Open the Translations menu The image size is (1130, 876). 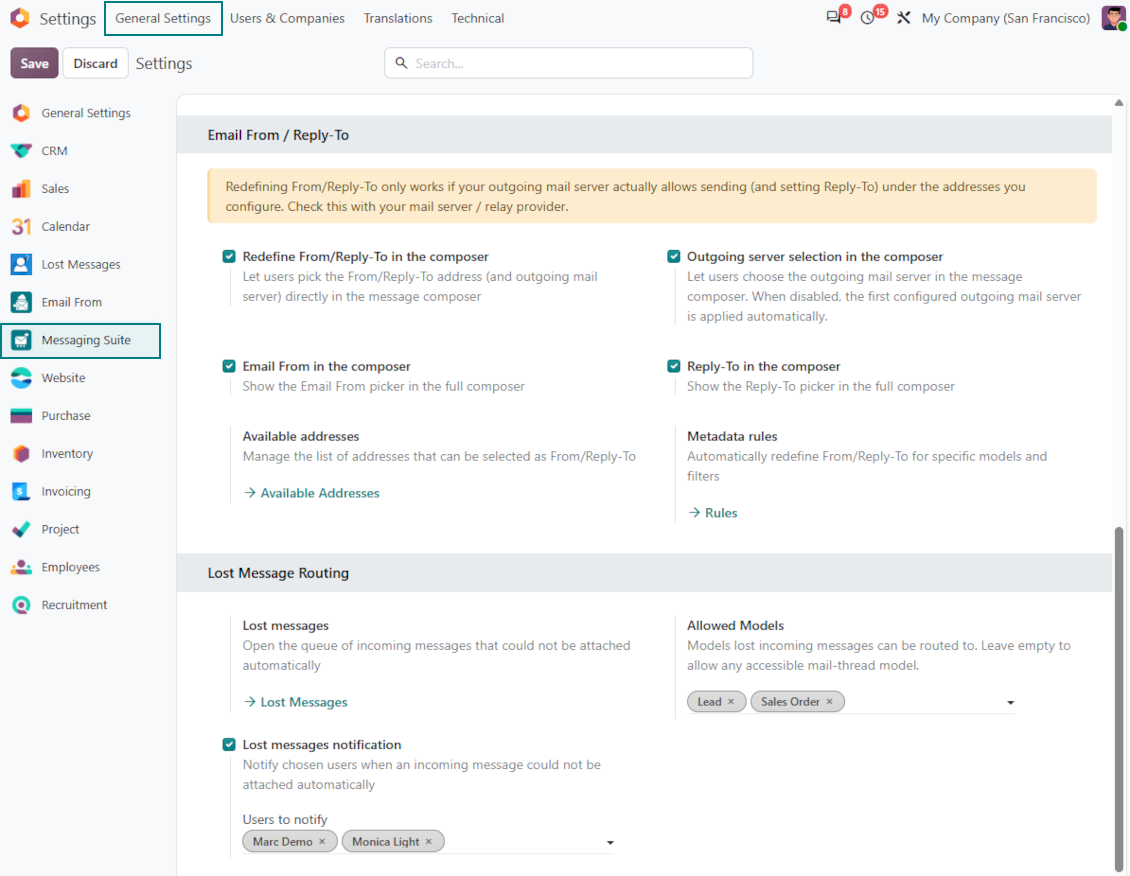tap(398, 18)
